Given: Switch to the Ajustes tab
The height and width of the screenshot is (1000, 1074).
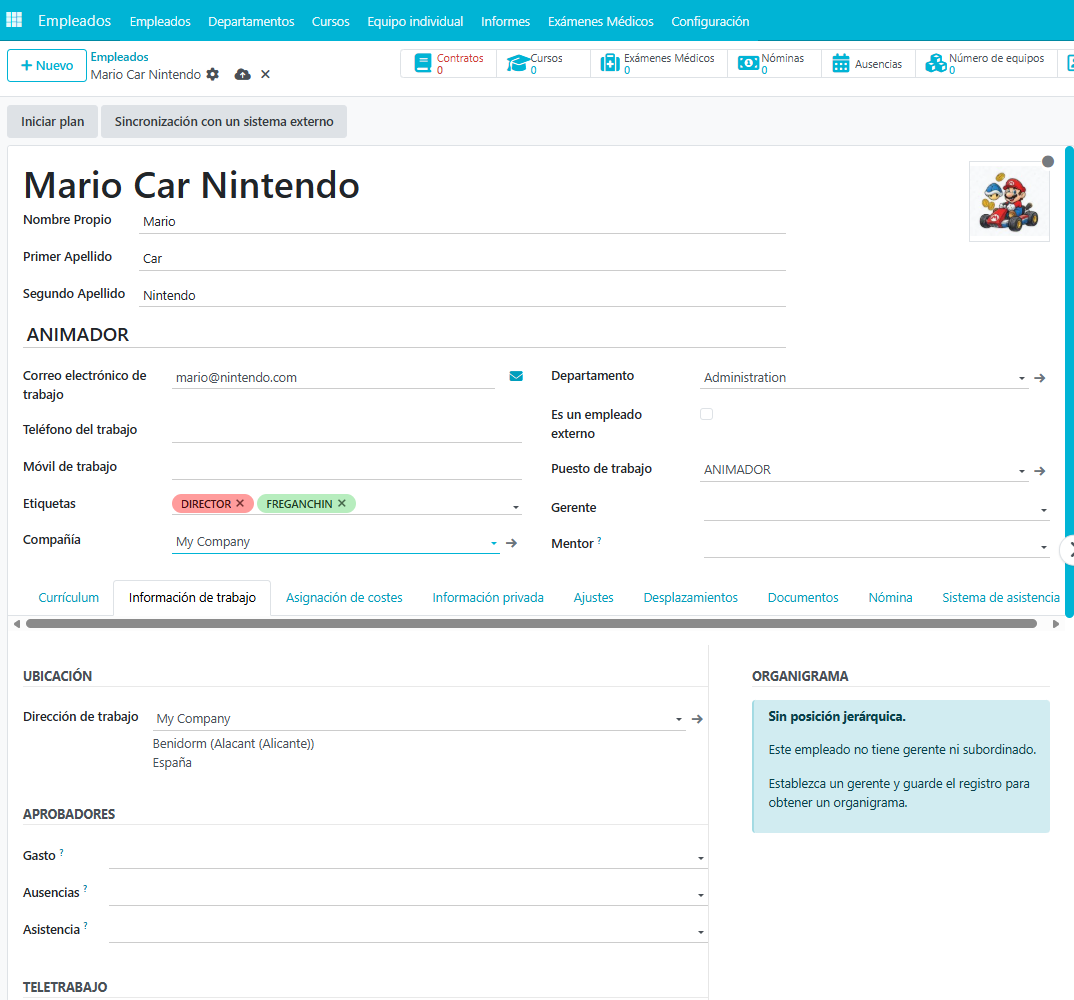Looking at the screenshot, I should tap(593, 597).
